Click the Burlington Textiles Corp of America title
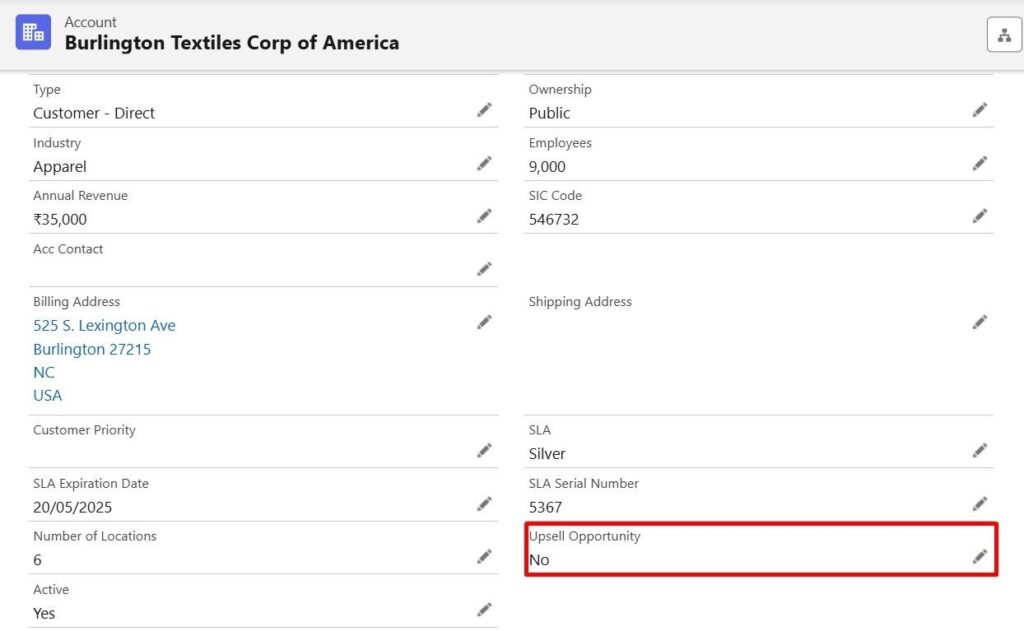The image size is (1024, 631). coord(232,43)
